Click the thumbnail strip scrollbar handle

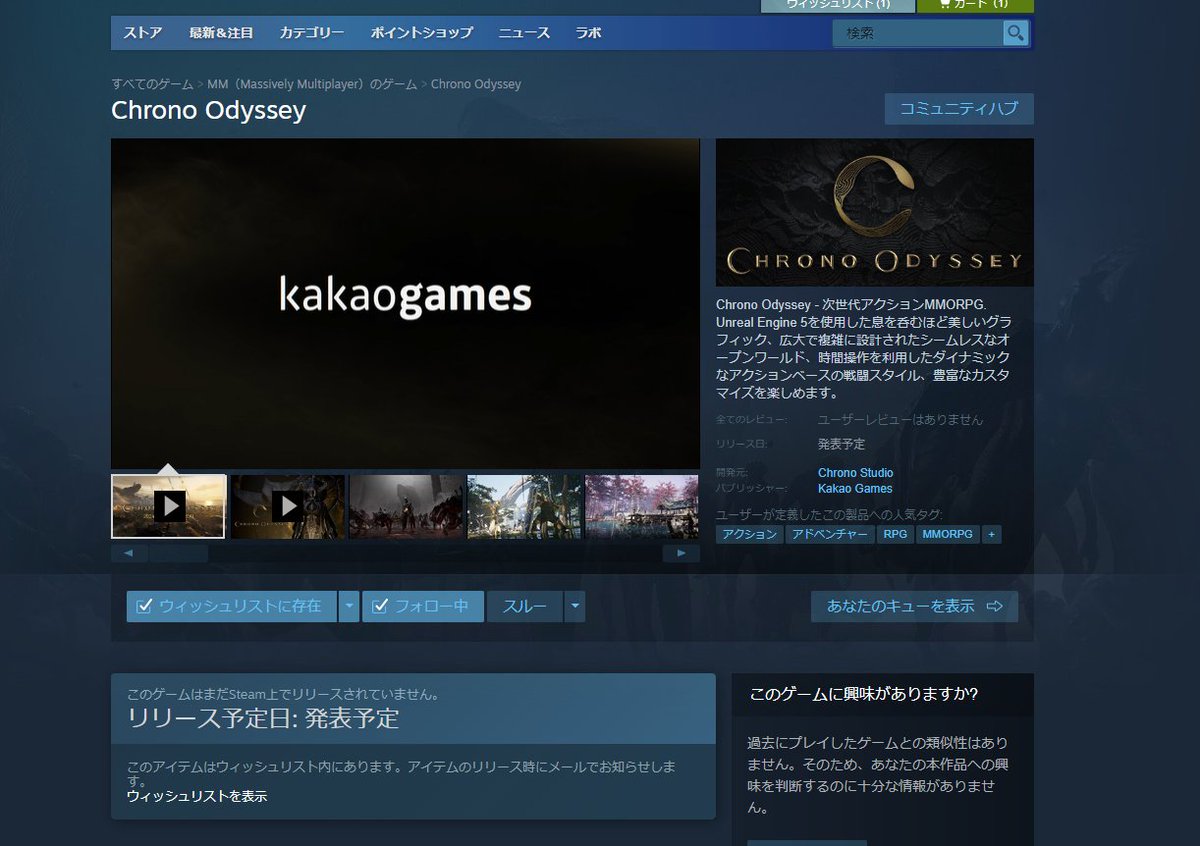[x=179, y=553]
